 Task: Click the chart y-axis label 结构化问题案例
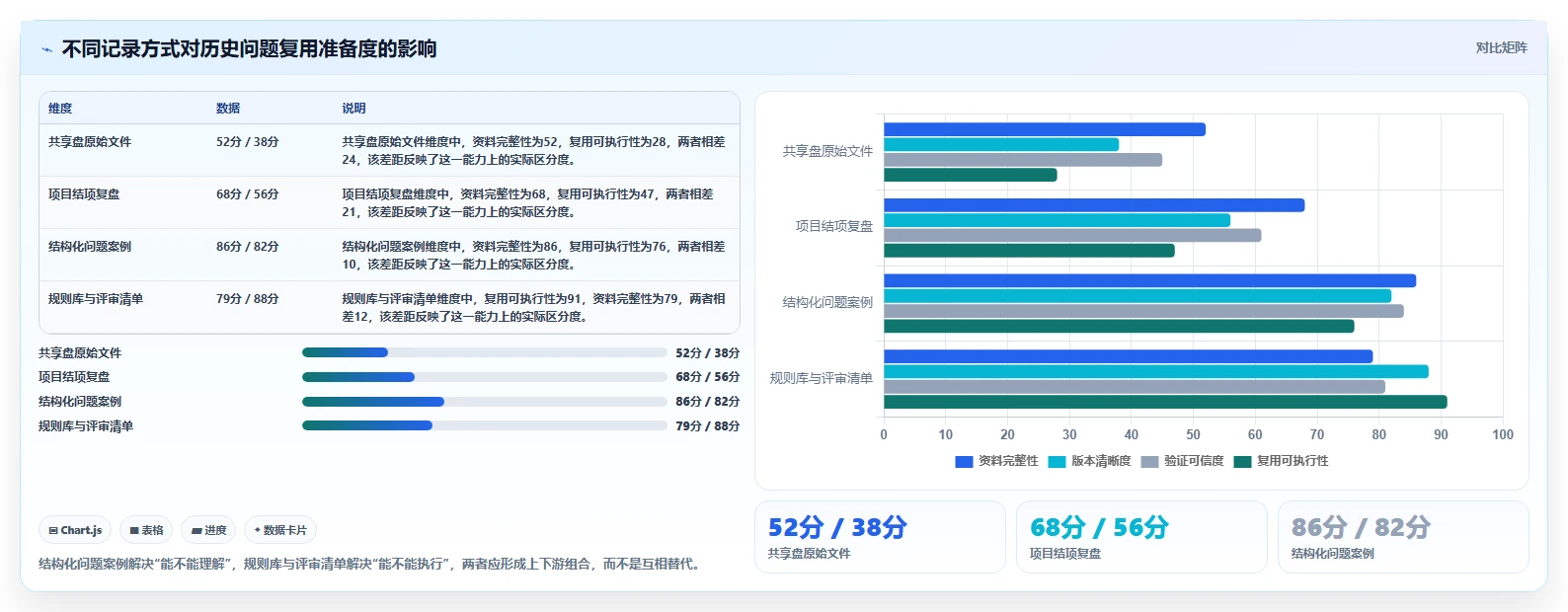point(827,302)
